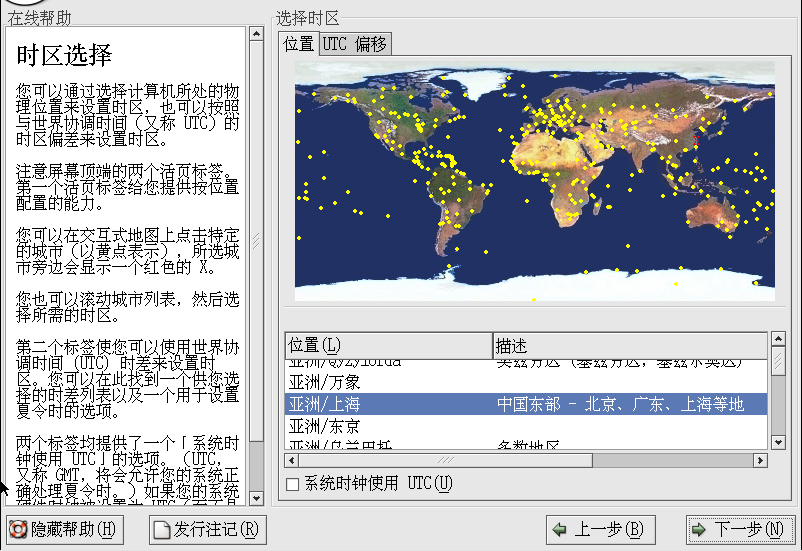Click timezone list horizontal scroll right arrow
This screenshot has height=551, width=802.
coord(761,460)
